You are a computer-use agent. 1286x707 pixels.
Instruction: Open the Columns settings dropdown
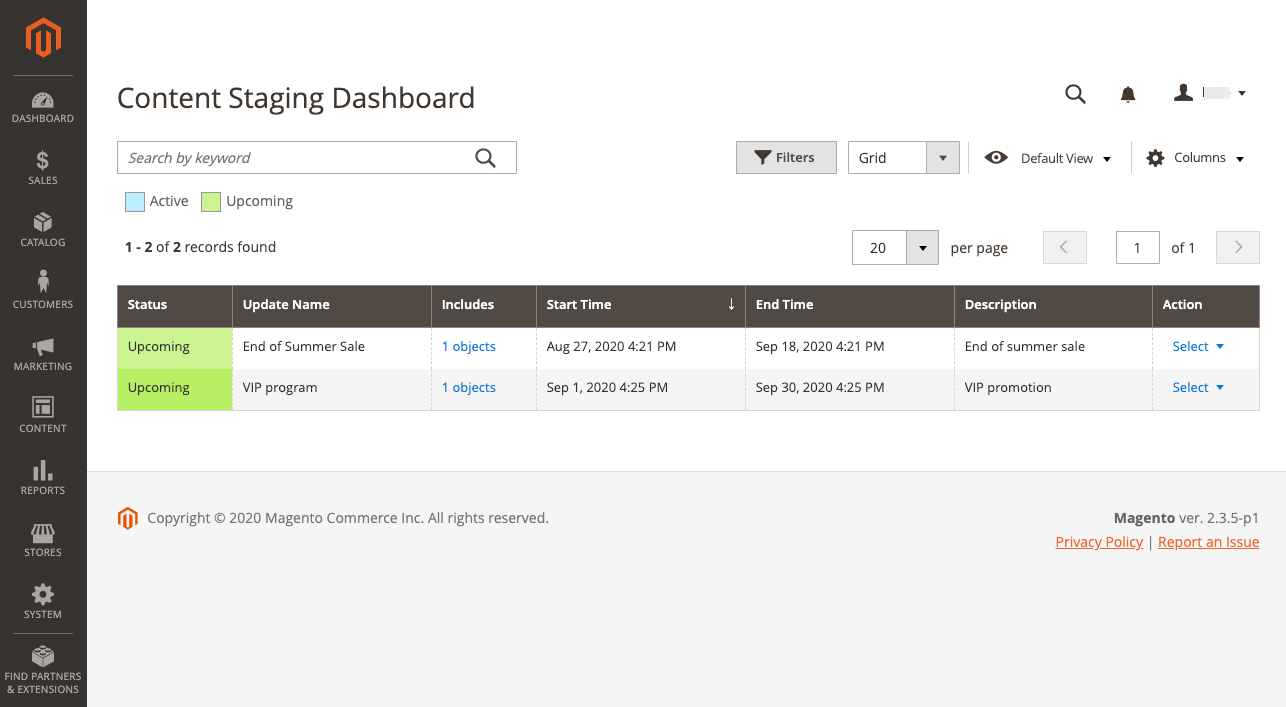point(1195,158)
